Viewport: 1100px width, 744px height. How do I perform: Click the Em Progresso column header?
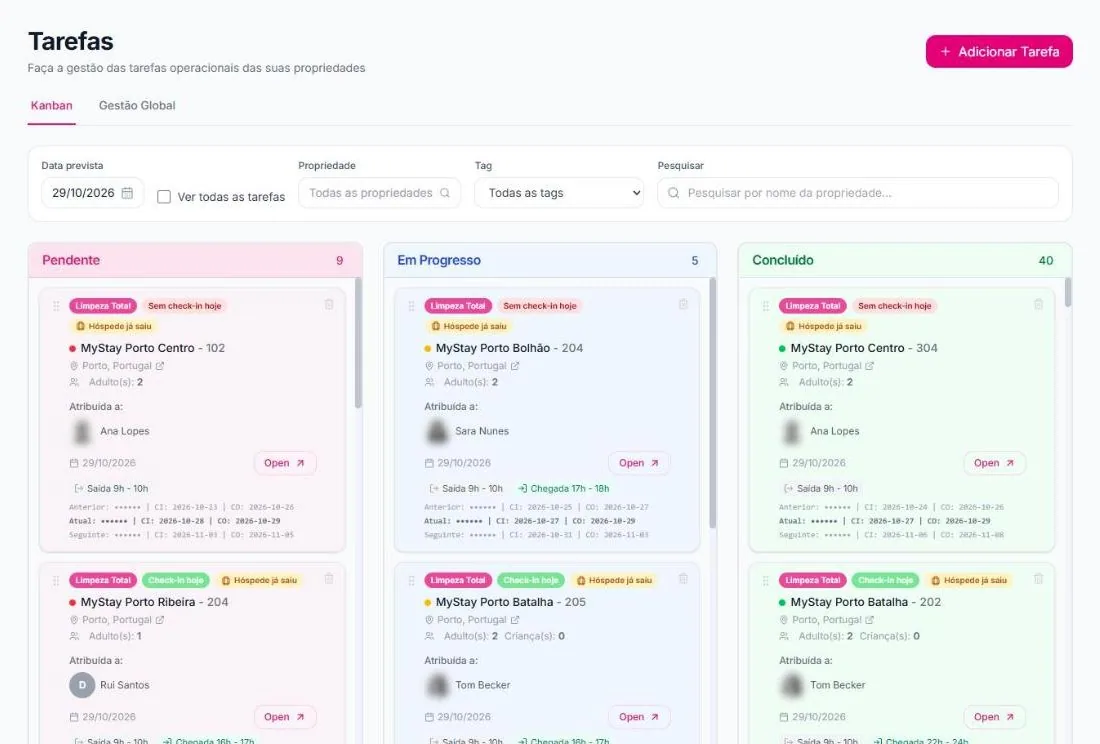tap(550, 260)
